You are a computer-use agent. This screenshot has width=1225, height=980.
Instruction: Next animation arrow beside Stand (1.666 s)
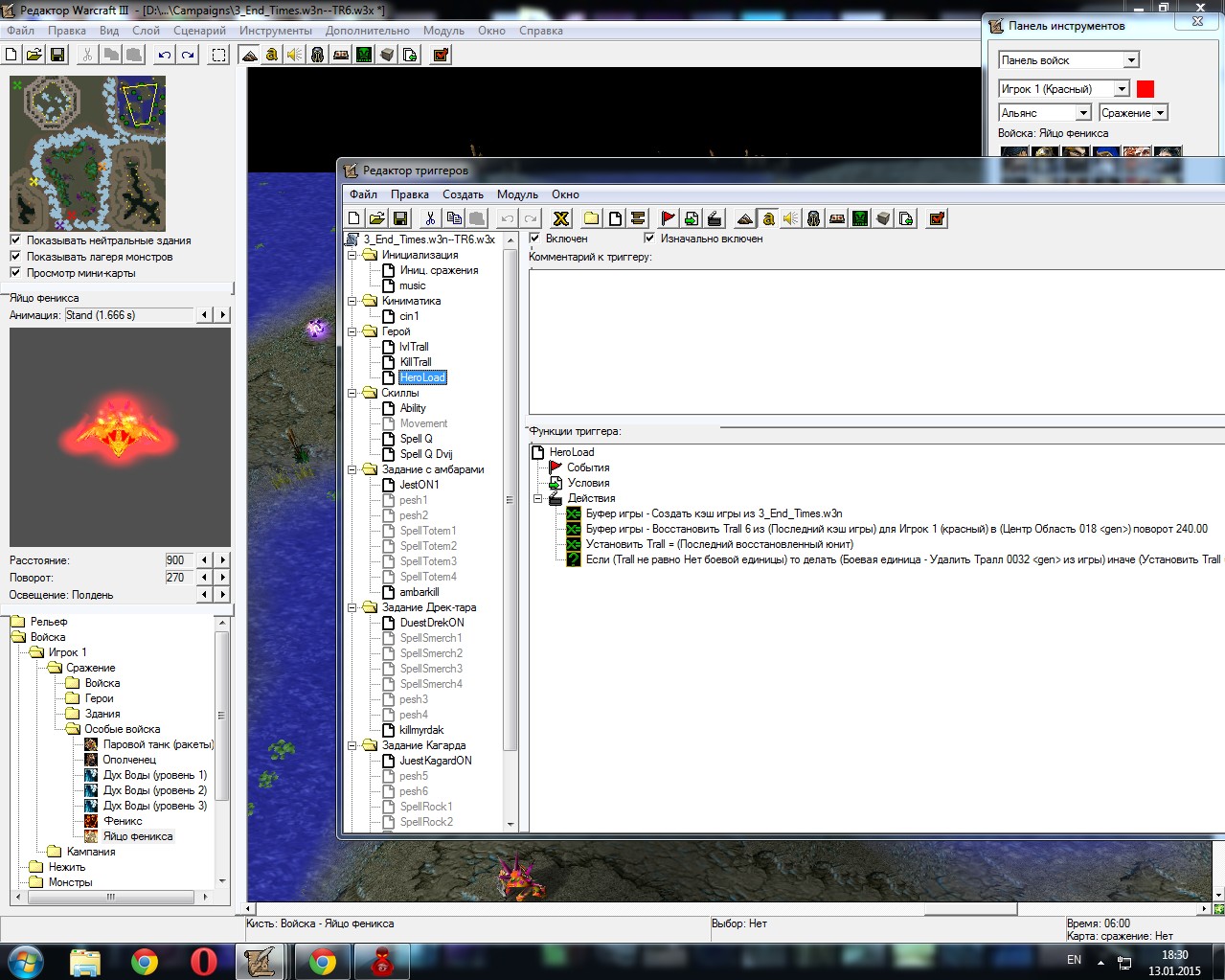click(x=222, y=315)
